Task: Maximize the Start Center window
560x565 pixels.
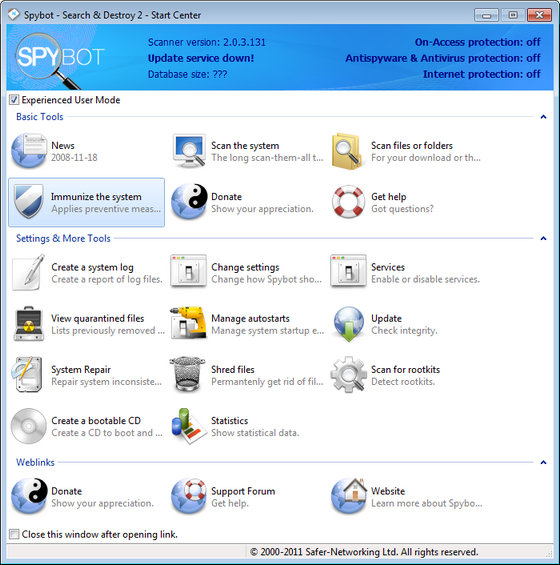Action: 513,15
